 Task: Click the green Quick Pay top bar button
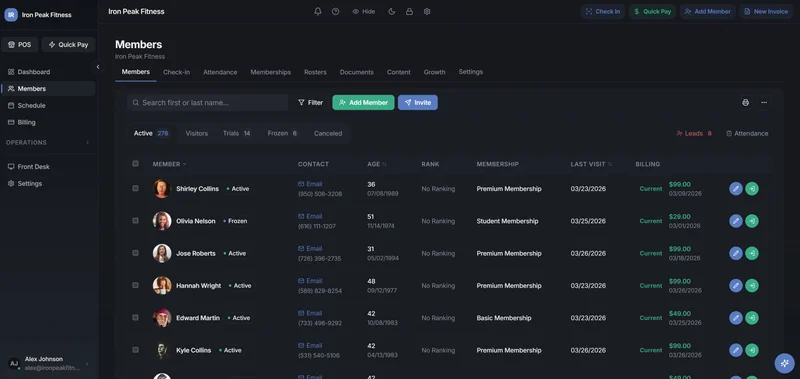[x=652, y=11]
